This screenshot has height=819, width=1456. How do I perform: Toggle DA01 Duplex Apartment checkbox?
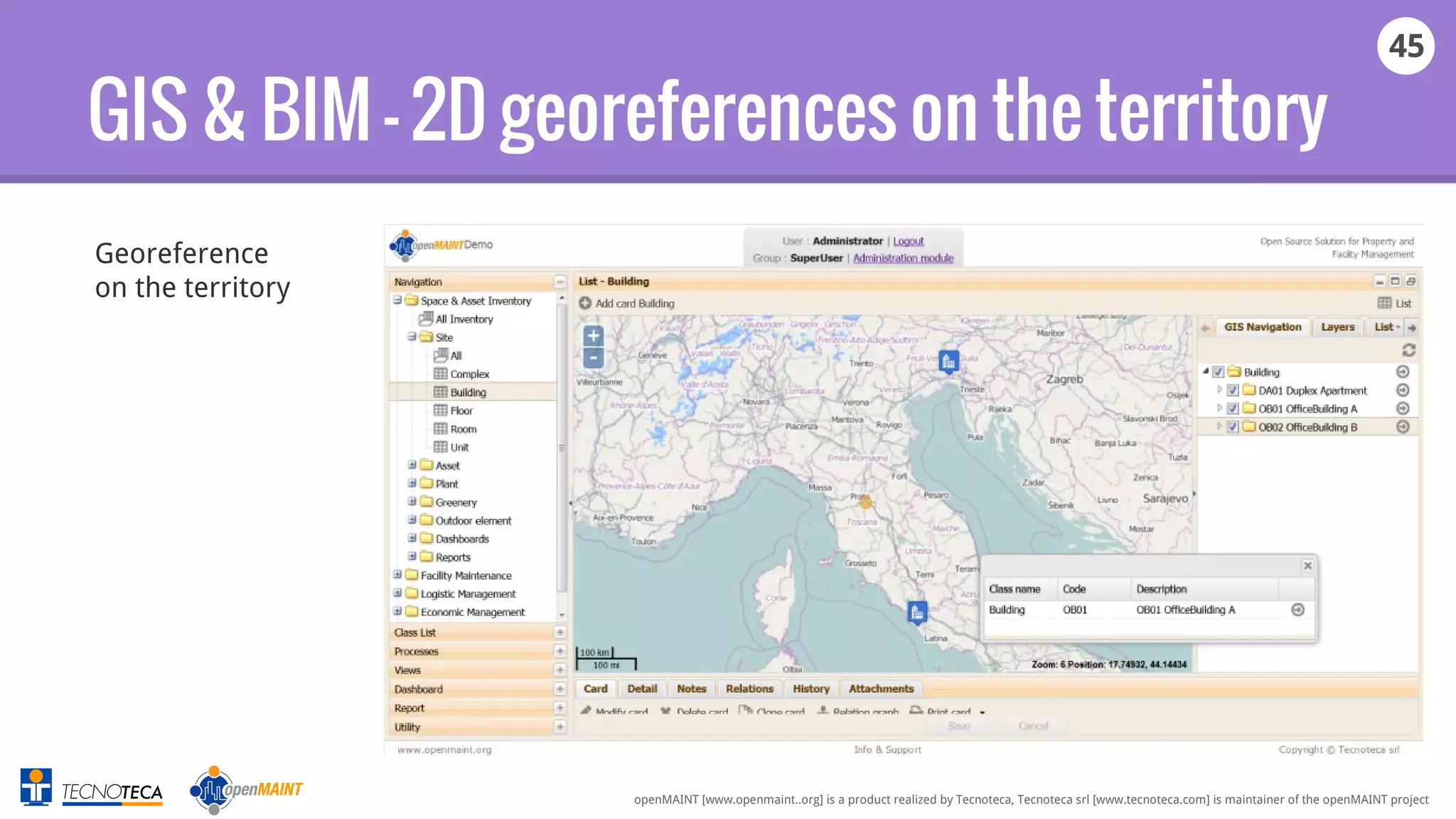pos(1233,390)
